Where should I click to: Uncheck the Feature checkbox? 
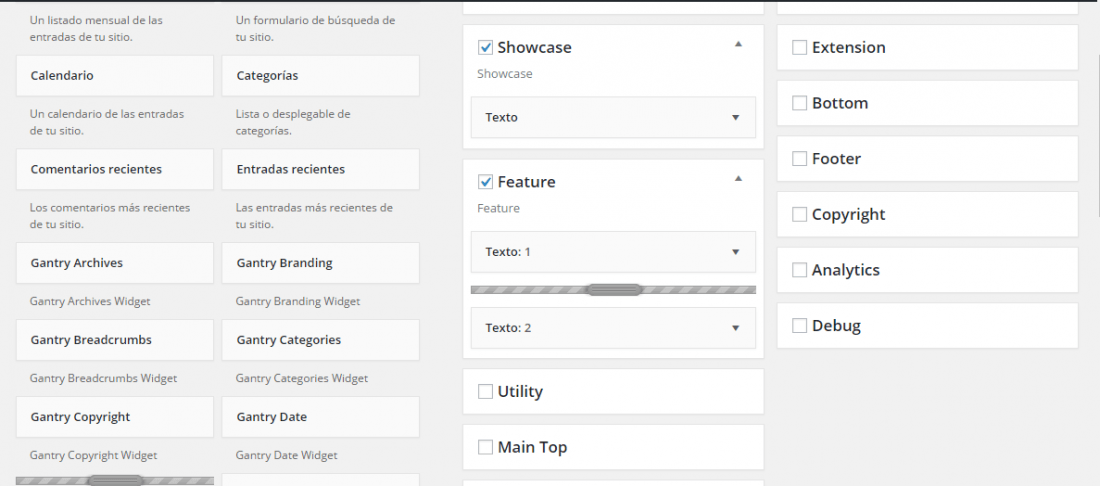[x=485, y=182]
